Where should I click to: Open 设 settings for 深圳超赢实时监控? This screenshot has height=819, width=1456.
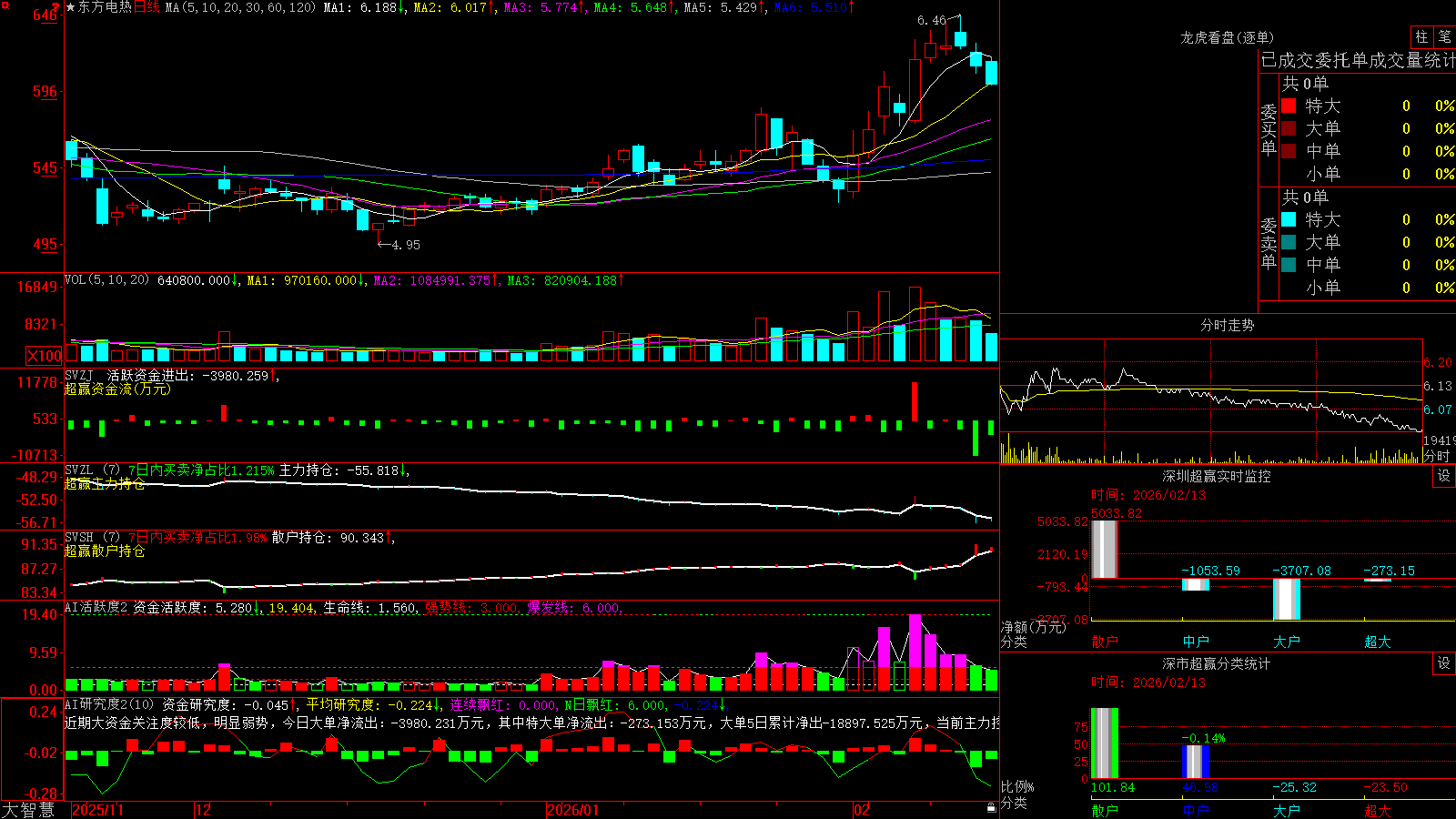[1444, 476]
